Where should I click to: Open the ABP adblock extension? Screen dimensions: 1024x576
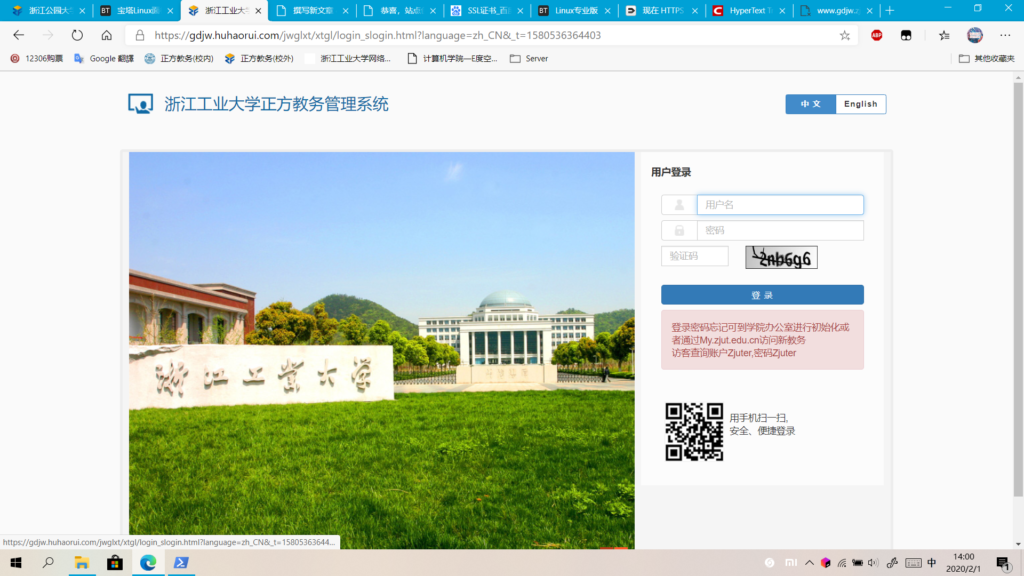(876, 35)
